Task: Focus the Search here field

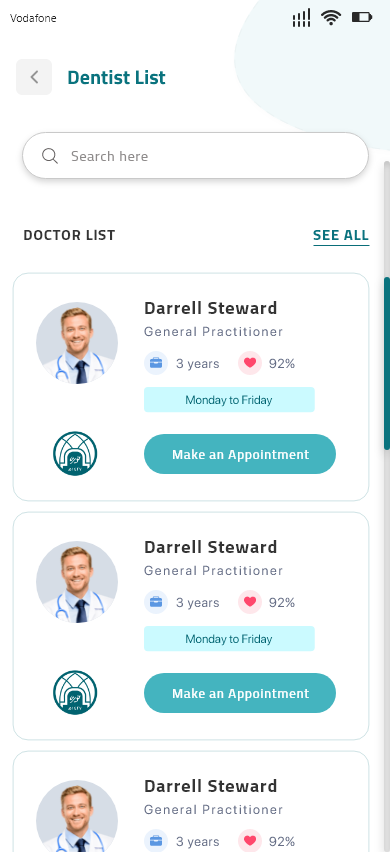Action: coord(196,156)
